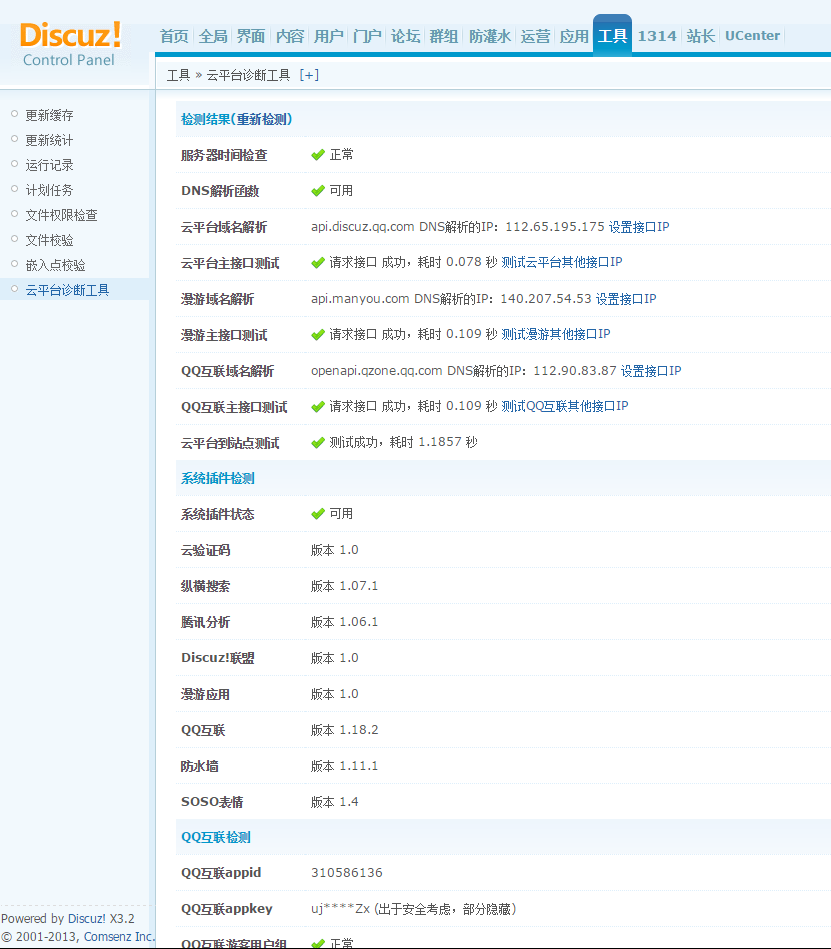Open the 门户 top menu
831x949 pixels.
pyautogui.click(x=367, y=36)
